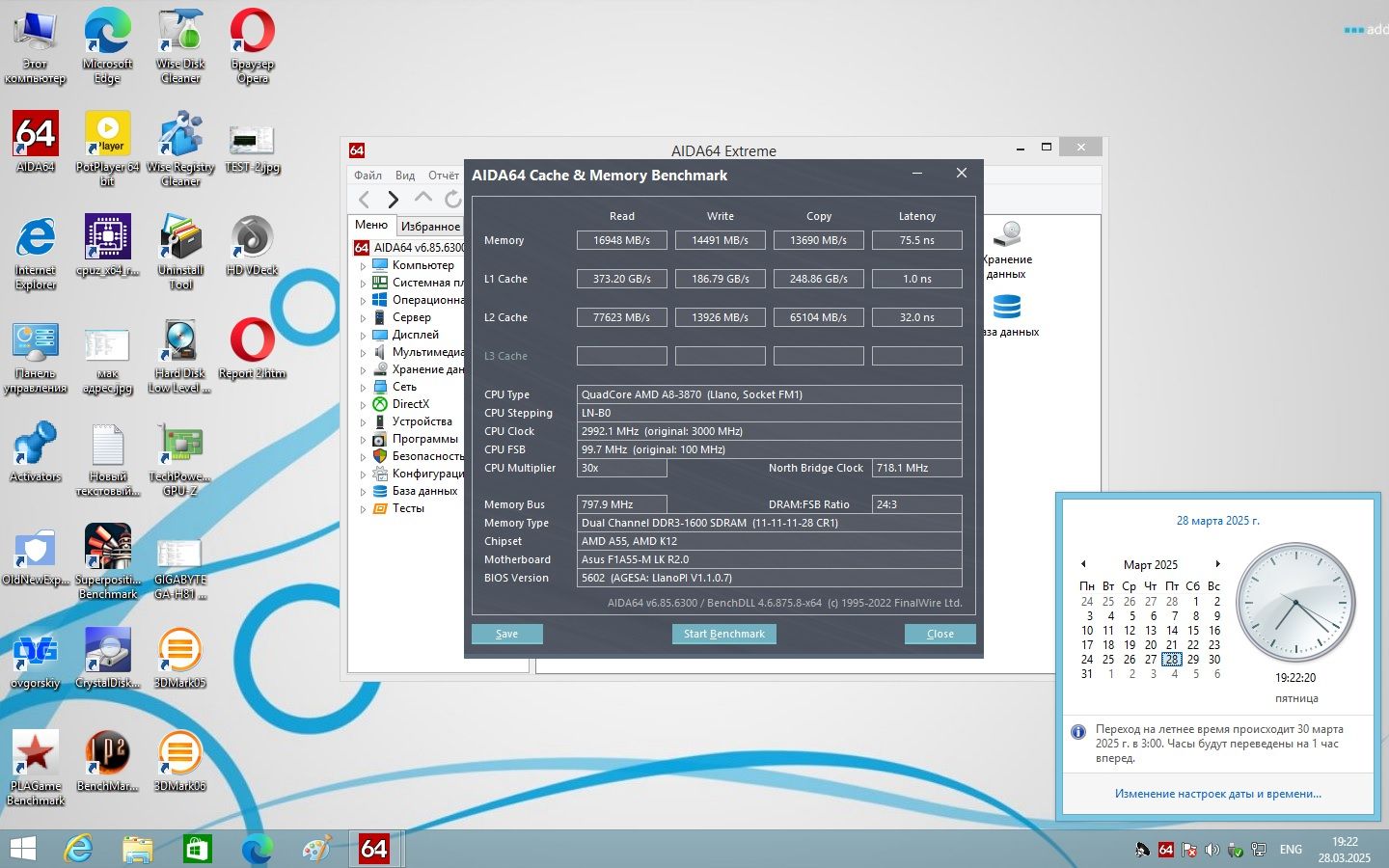This screenshot has height=868, width=1389.
Task: Open the PotPlayer 64 bit desktop icon
Action: coord(107,148)
